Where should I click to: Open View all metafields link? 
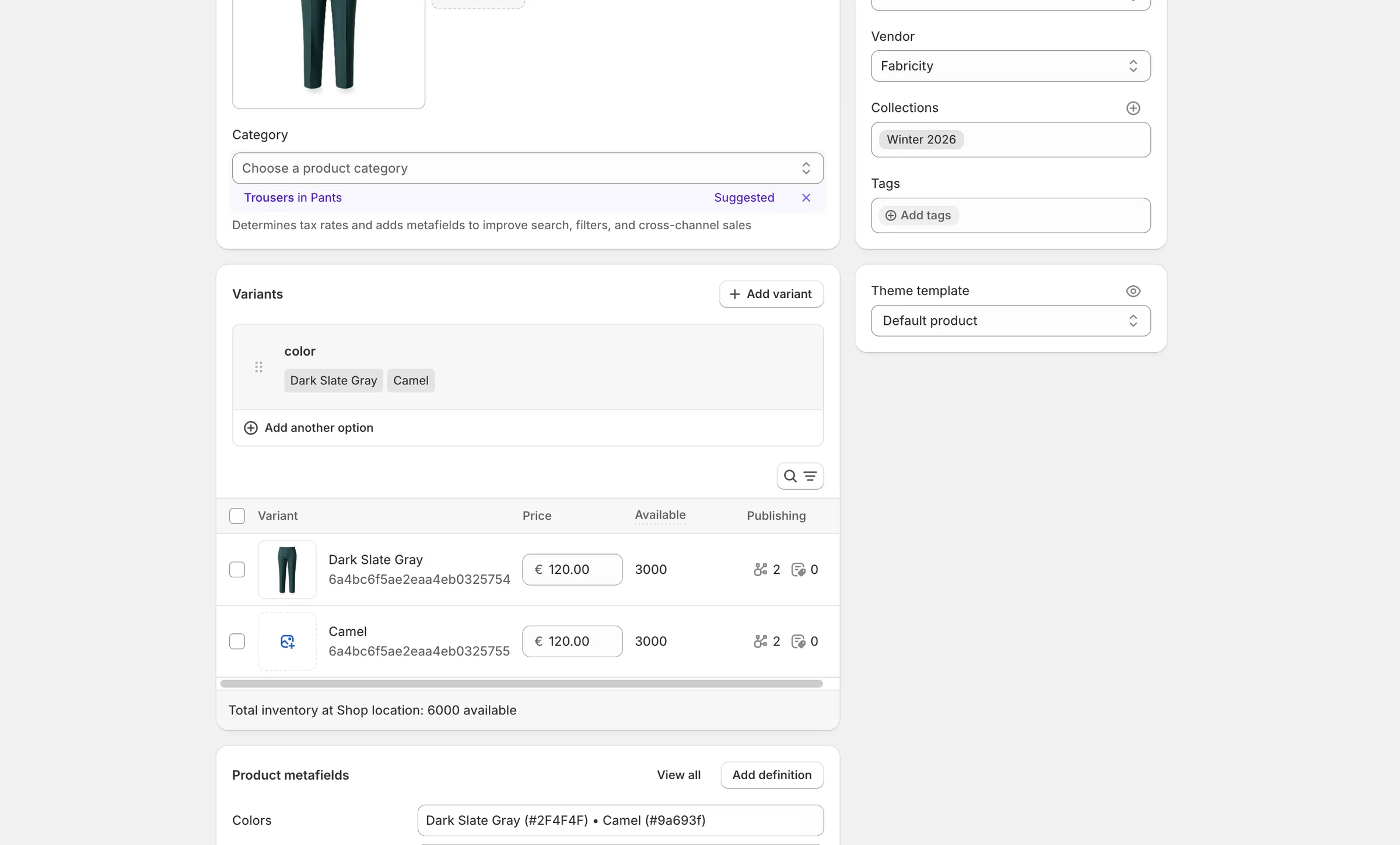tap(678, 775)
